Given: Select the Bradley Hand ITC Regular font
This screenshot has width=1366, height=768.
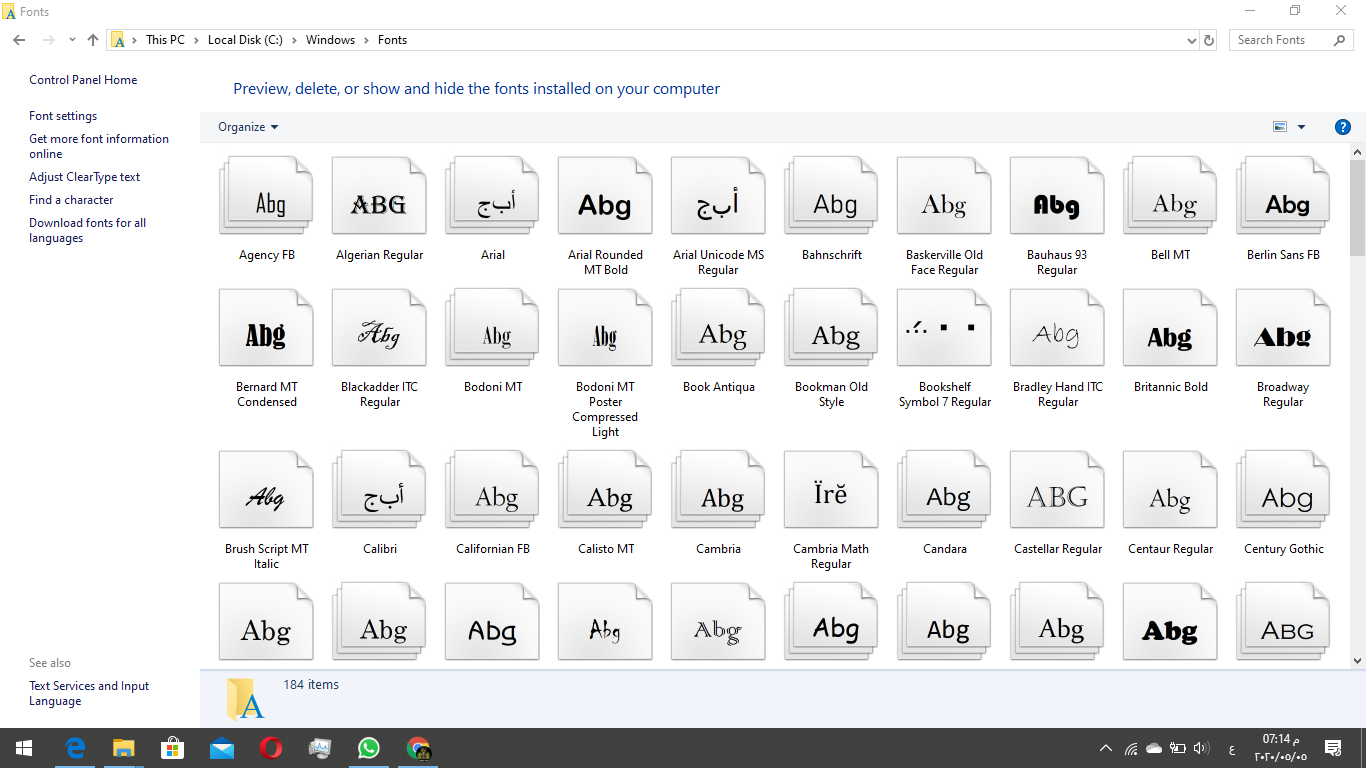Looking at the screenshot, I should pos(1058,329).
